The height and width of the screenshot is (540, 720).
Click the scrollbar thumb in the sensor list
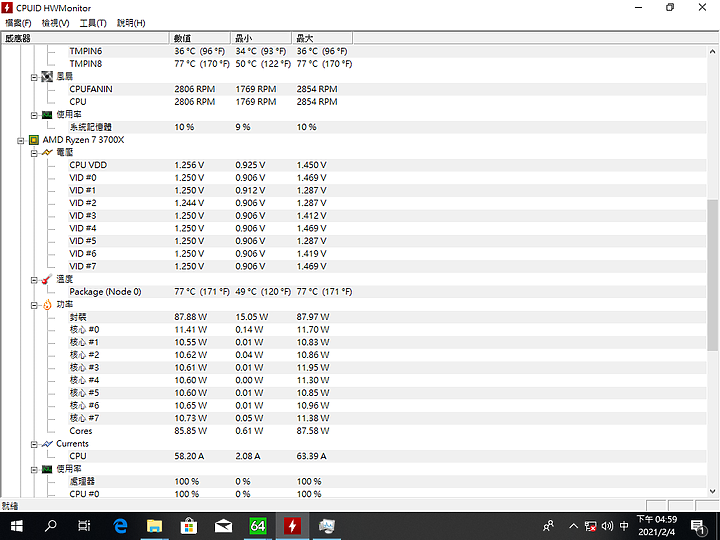[712, 275]
